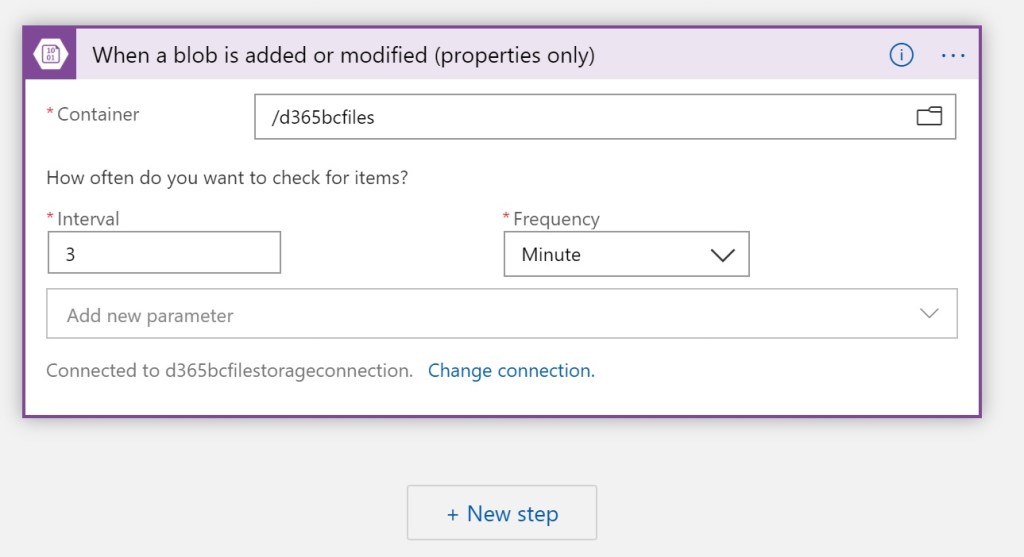Click the empty purple header bar area
The height and width of the screenshot is (557, 1024).
point(740,56)
